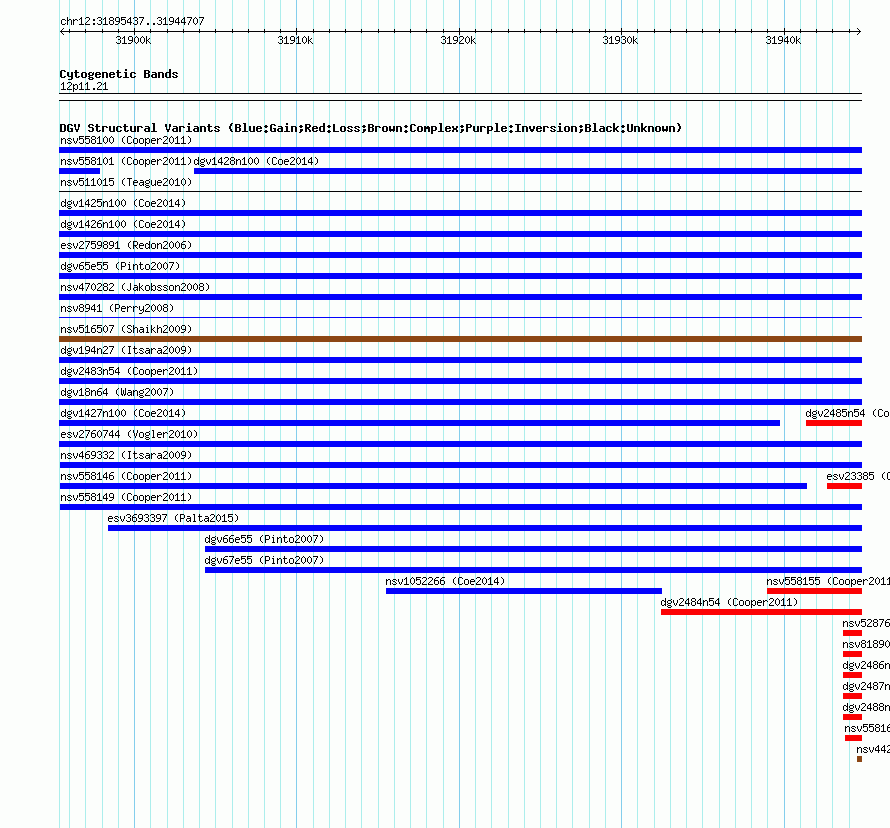Open nsv558155 (Cooper2011) loss variant
The width and height of the screenshot is (890, 828).
[x=828, y=581]
